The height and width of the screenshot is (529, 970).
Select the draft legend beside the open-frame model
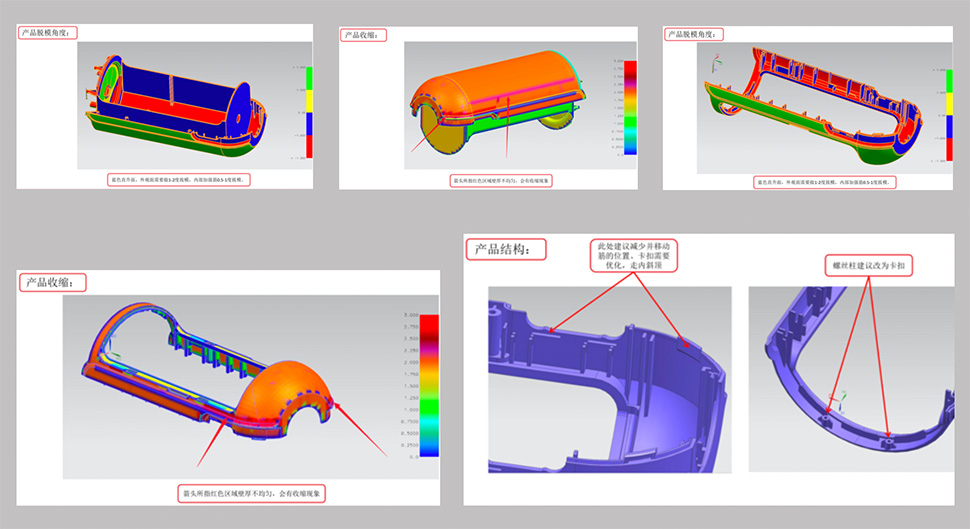[x=945, y=113]
